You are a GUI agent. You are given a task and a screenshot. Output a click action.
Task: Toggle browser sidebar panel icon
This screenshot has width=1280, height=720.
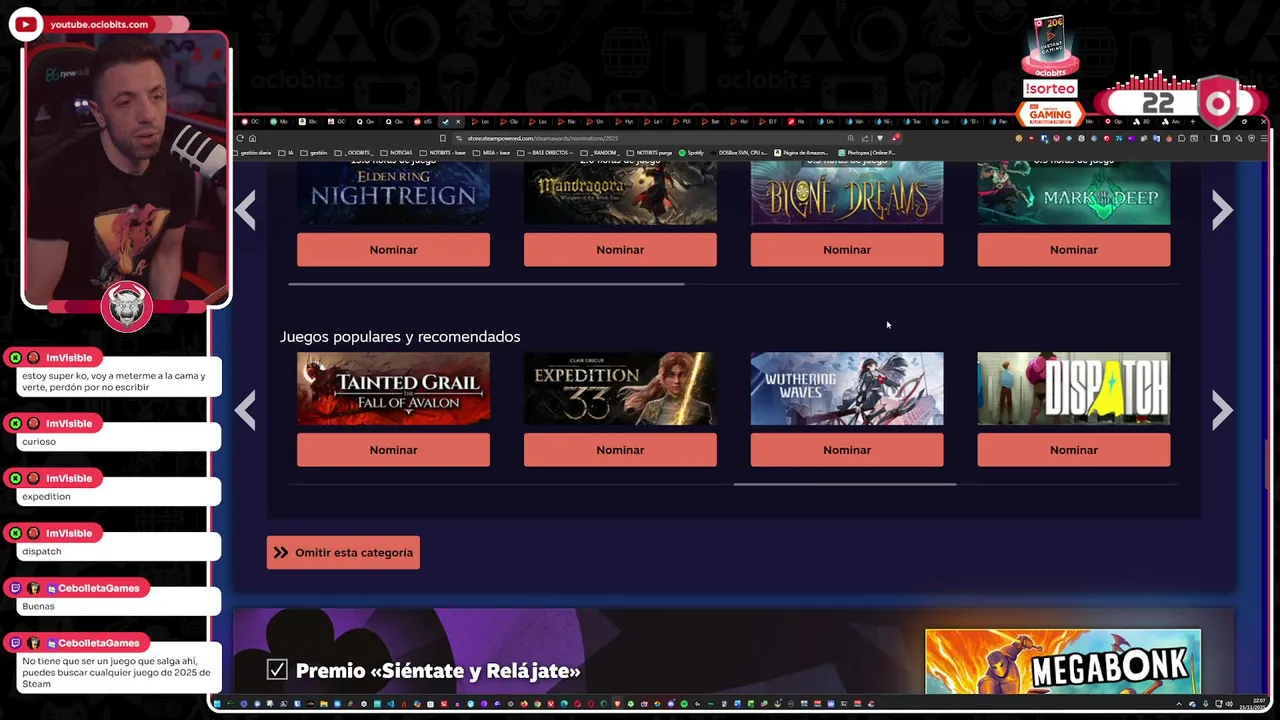pyautogui.click(x=1213, y=138)
